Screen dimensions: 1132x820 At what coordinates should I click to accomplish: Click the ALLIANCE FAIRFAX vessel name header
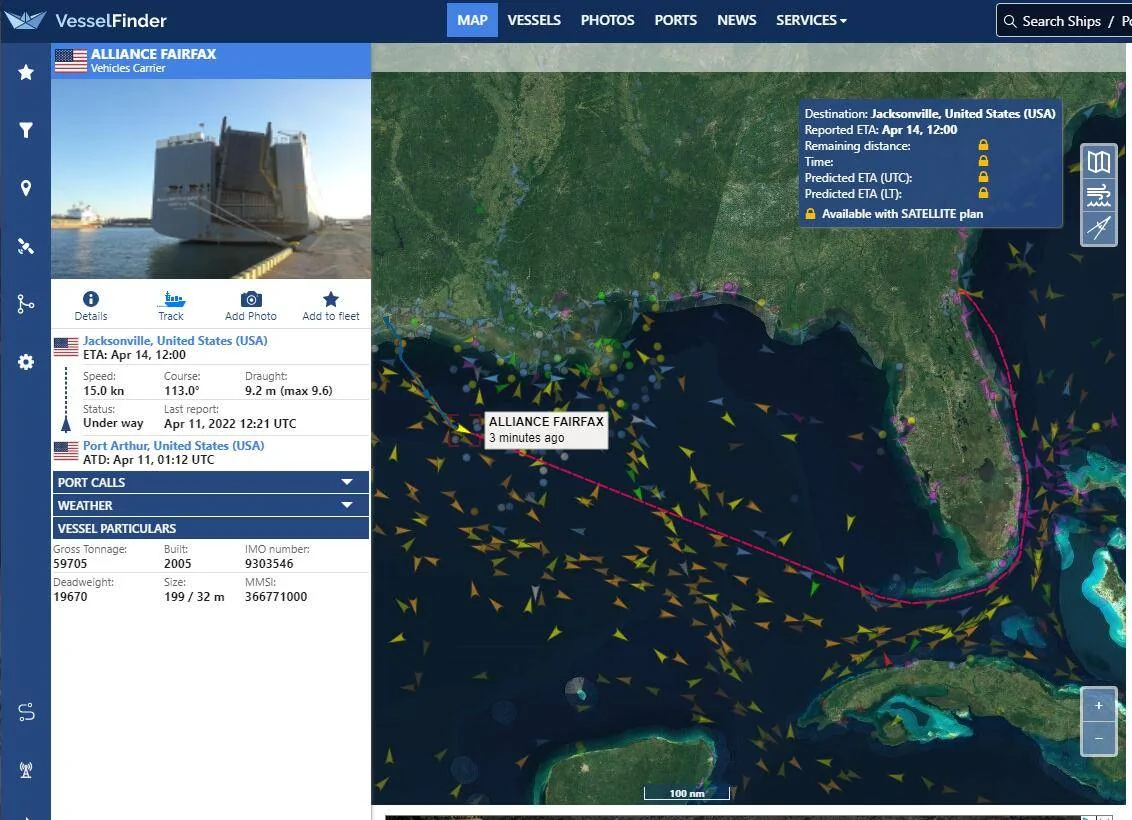pos(154,54)
